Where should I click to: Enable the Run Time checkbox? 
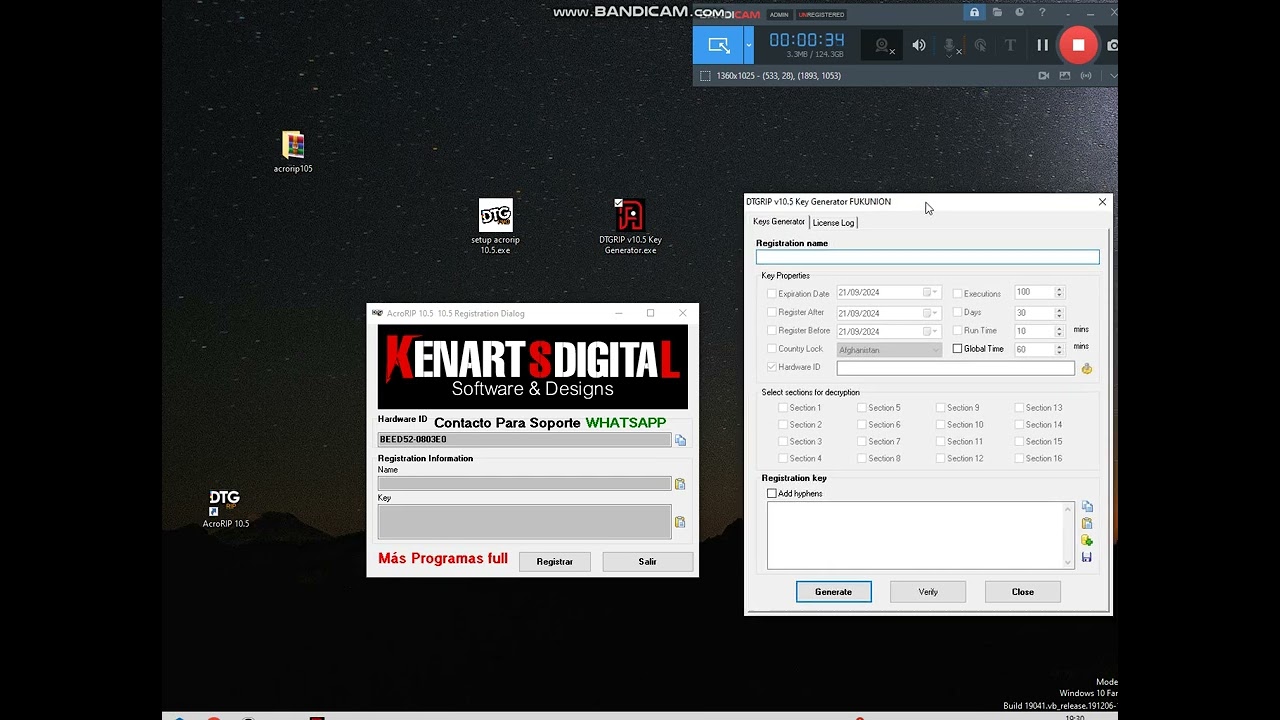957,331
